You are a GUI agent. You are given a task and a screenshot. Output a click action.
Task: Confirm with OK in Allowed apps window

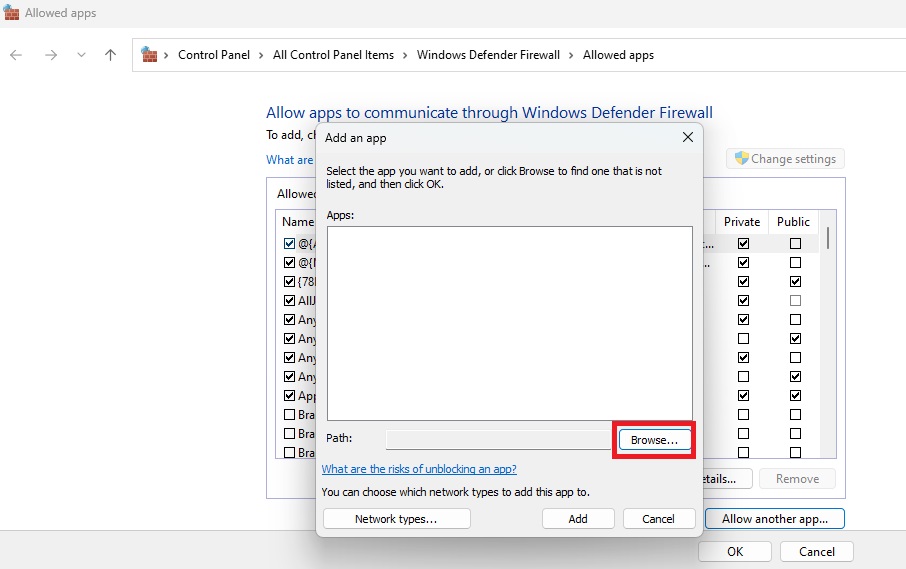(735, 552)
